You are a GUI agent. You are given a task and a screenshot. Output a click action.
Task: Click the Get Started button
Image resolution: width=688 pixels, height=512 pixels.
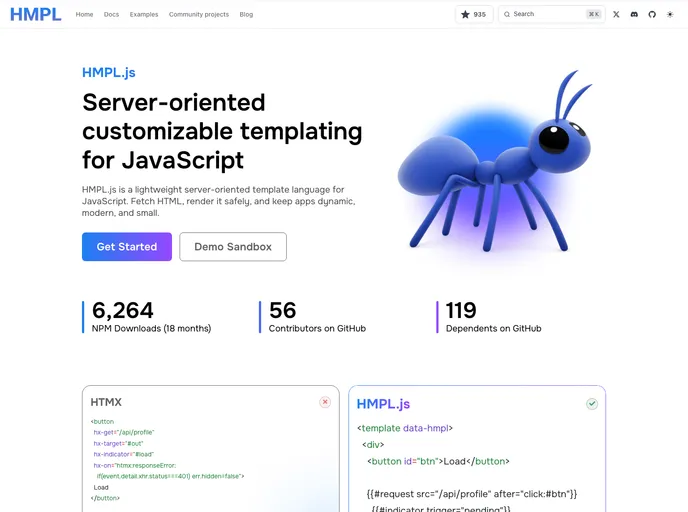click(127, 247)
